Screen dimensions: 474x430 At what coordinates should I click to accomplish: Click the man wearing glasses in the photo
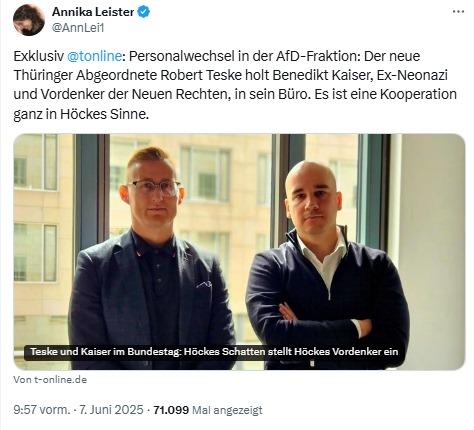(152, 258)
